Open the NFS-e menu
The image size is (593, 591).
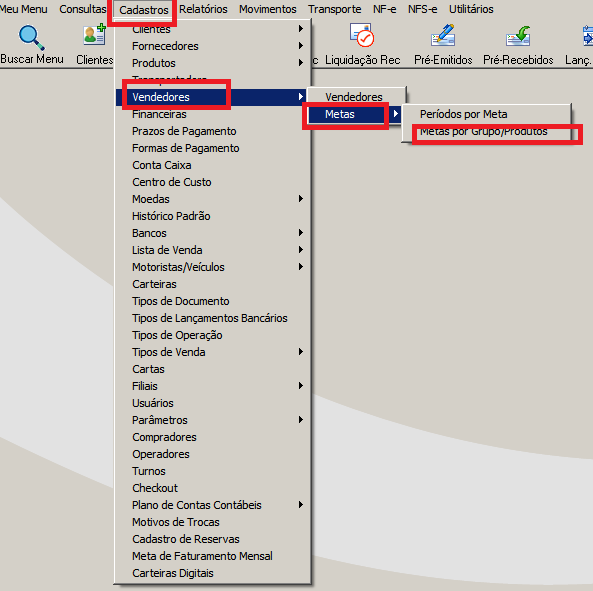click(x=422, y=9)
